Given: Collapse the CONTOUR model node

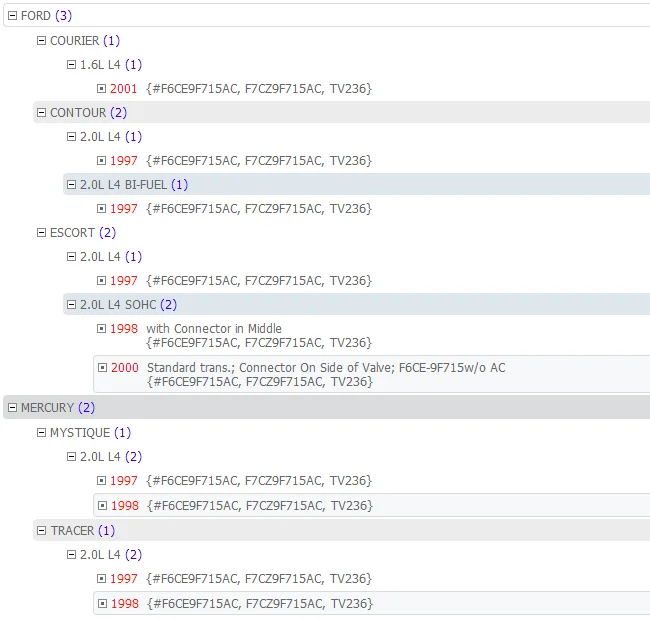Looking at the screenshot, I should [41, 113].
